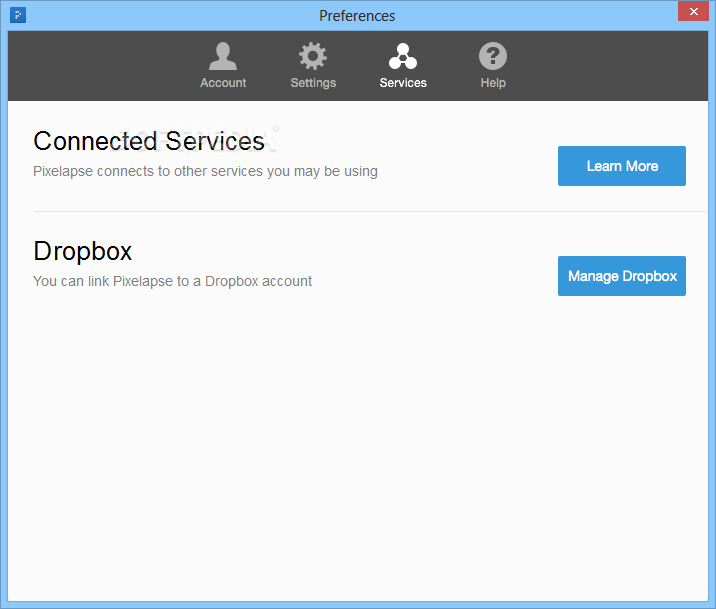Switch to the Account tab label

(223, 83)
